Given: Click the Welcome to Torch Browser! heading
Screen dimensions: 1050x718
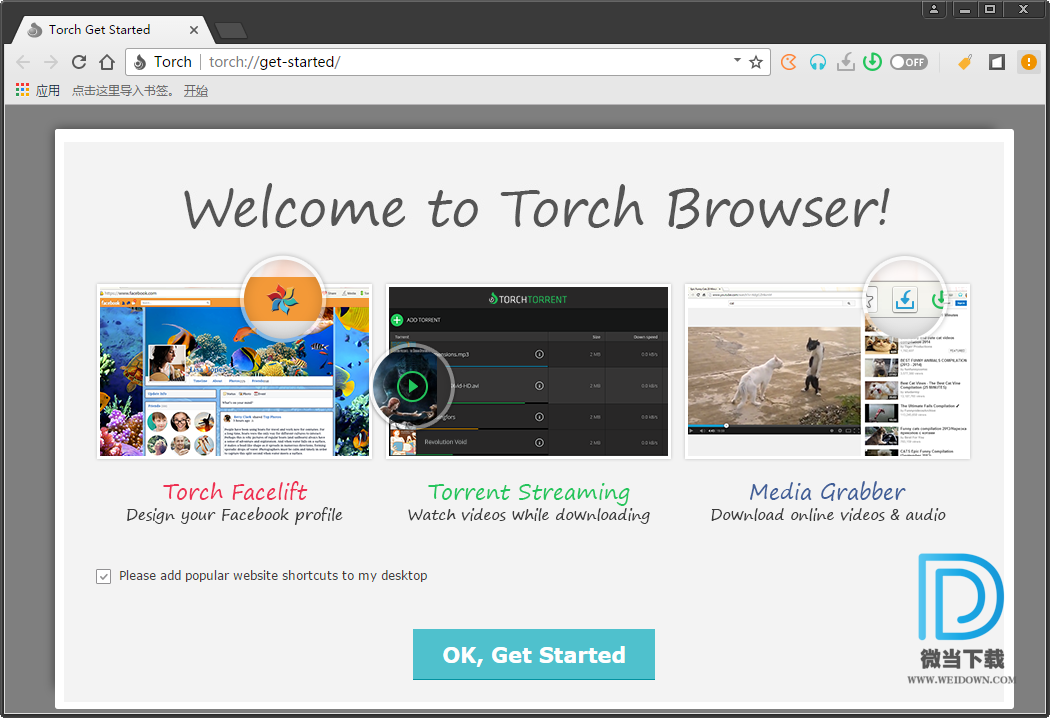Looking at the screenshot, I should click(x=536, y=208).
